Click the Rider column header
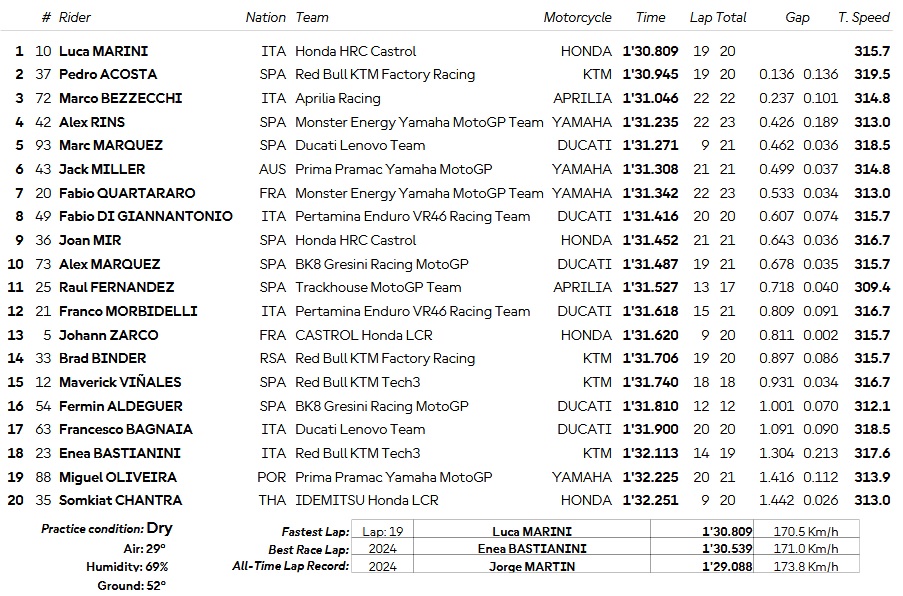This screenshot has height=596, width=903. point(75,17)
